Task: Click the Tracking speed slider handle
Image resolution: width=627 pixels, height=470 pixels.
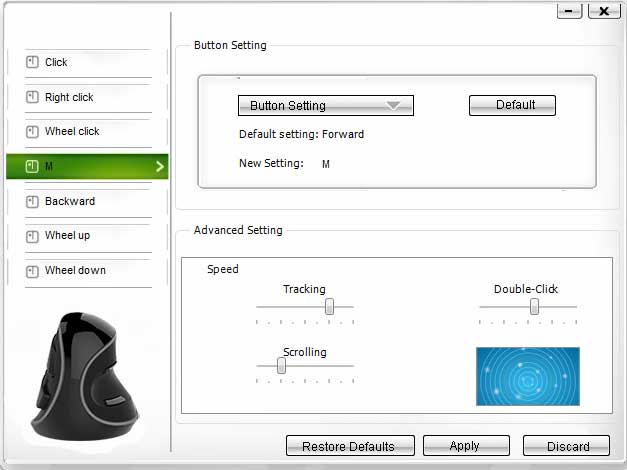Action: [329, 307]
